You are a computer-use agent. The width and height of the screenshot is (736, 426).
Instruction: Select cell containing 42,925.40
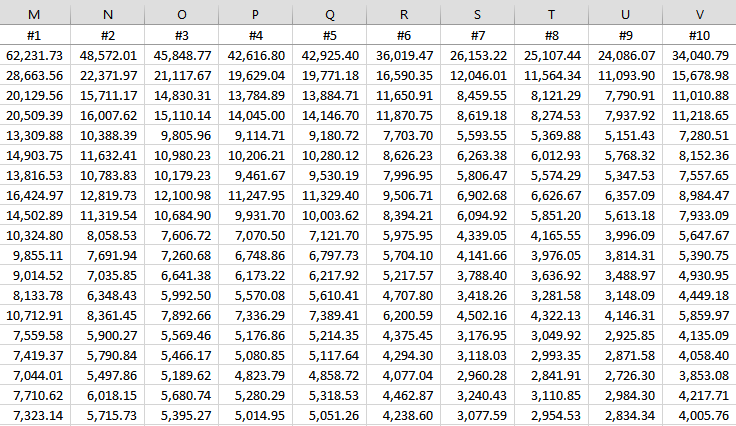point(330,55)
